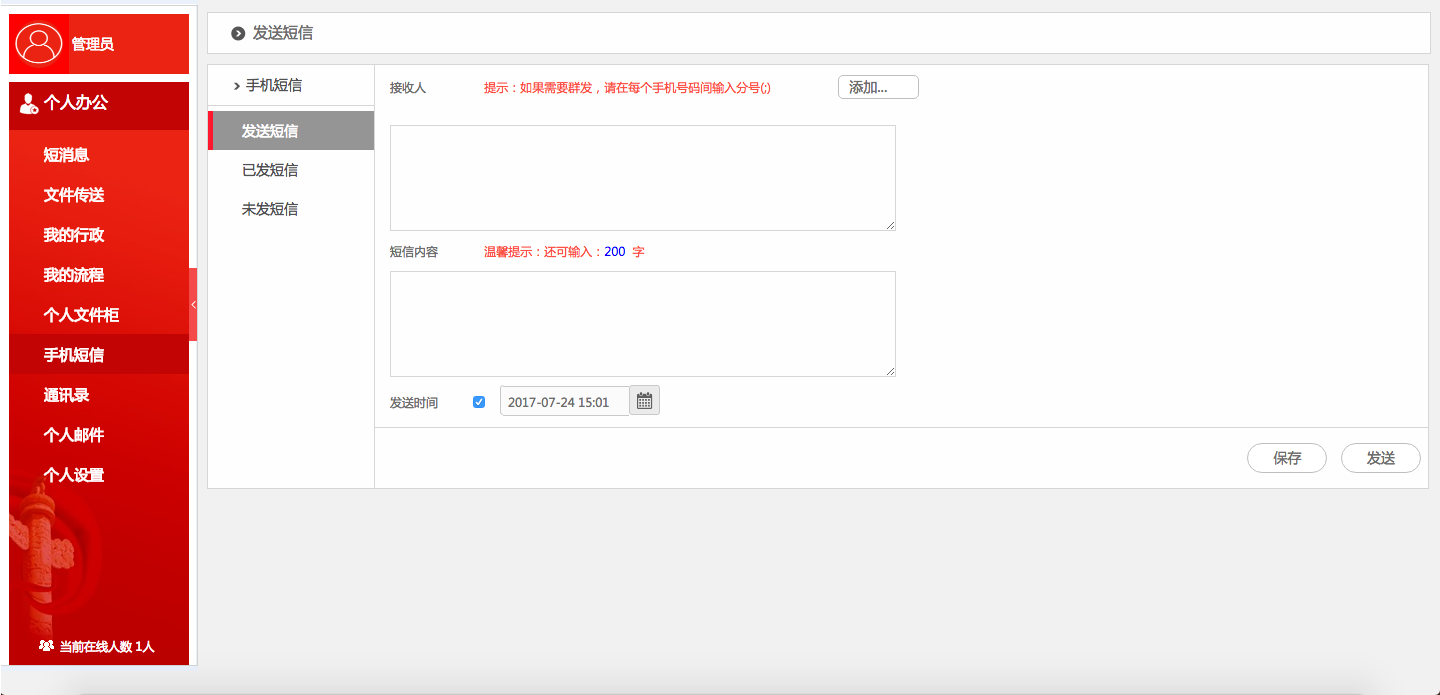Screen dimensions: 1440x695
Task: Click the 添加... button
Action: pos(877,87)
